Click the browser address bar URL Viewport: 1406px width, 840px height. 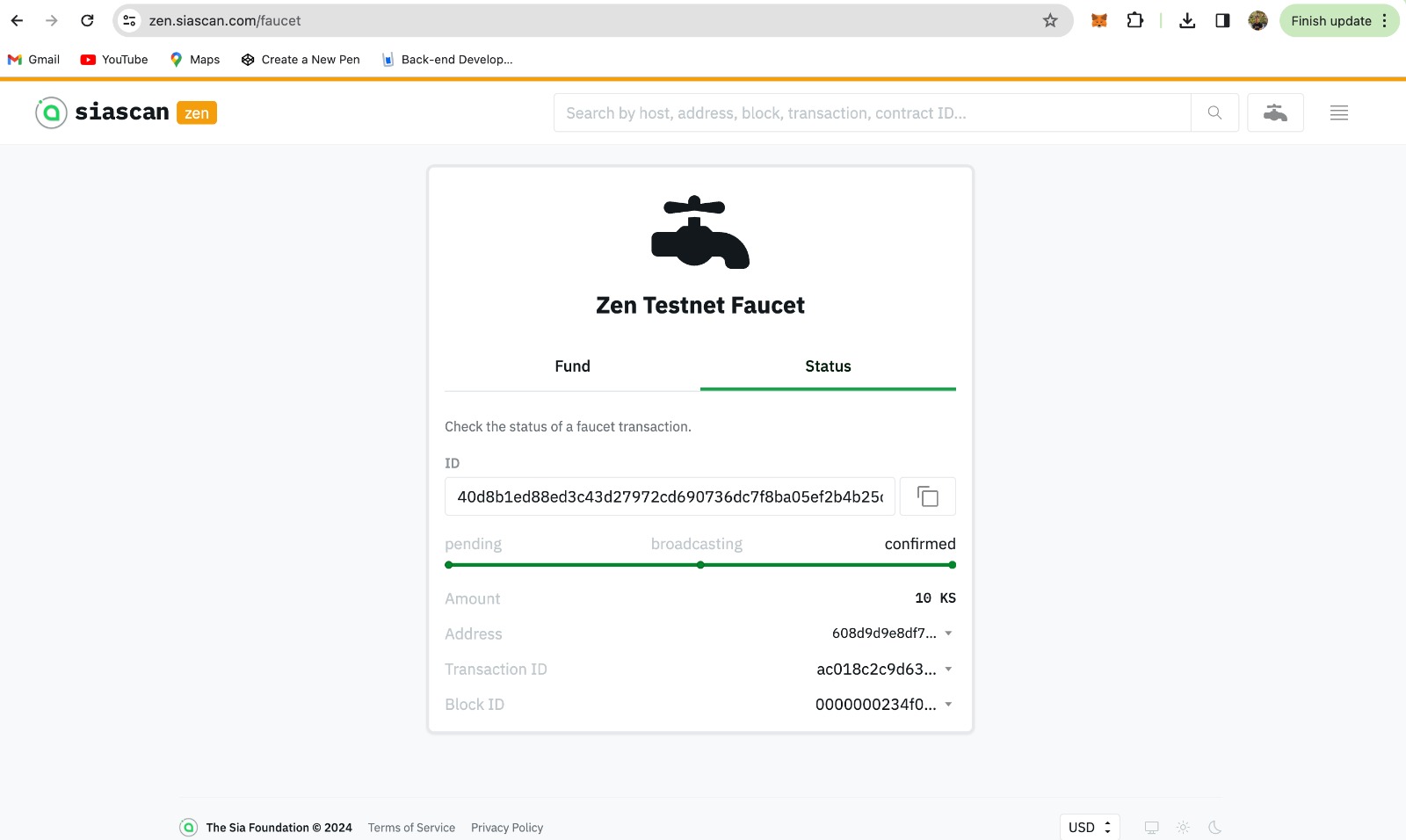pos(225,20)
